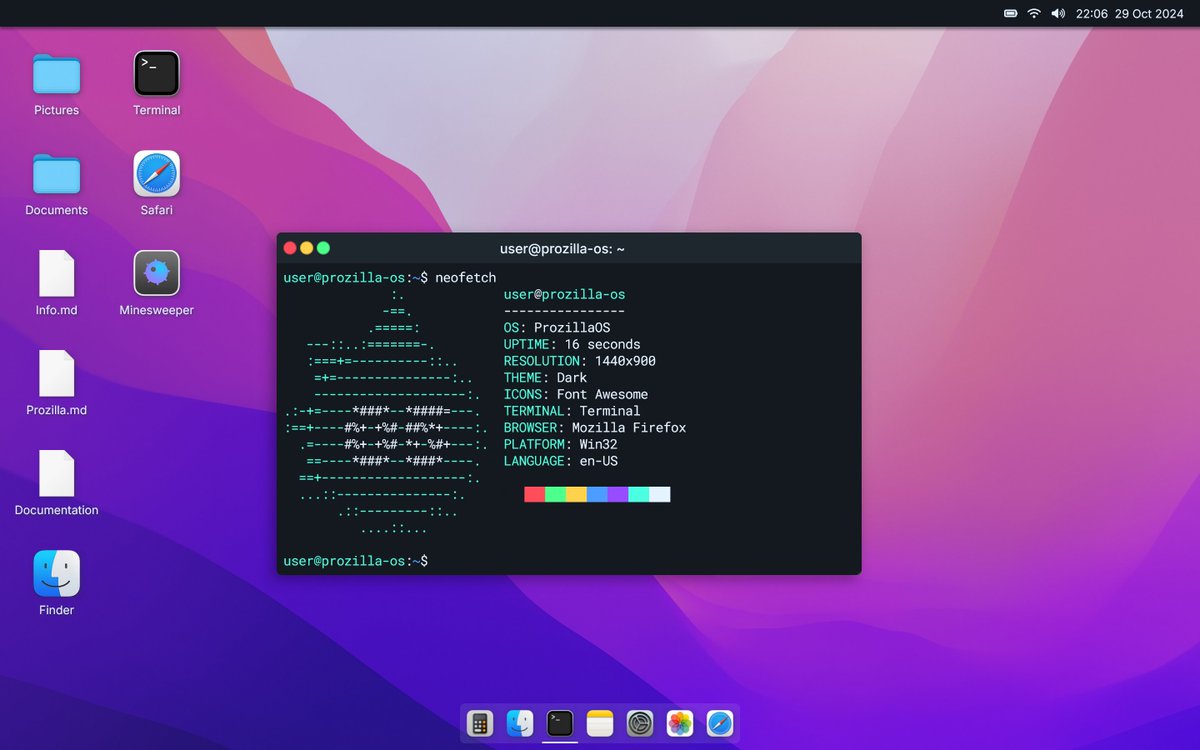Screen dimensions: 1200x750
Task: Close the terminal window
Action: click(290, 248)
